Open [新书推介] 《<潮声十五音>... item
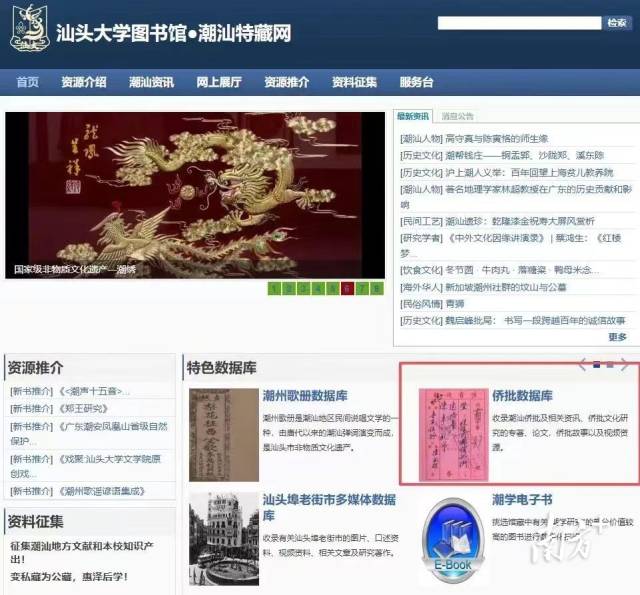 (x=70, y=391)
